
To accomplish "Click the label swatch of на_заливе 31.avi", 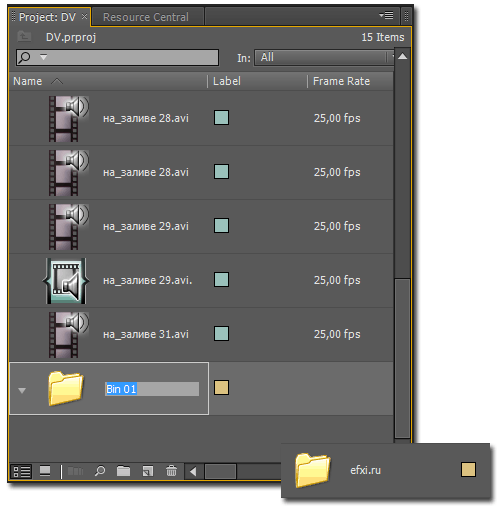I will pyautogui.click(x=221, y=334).
